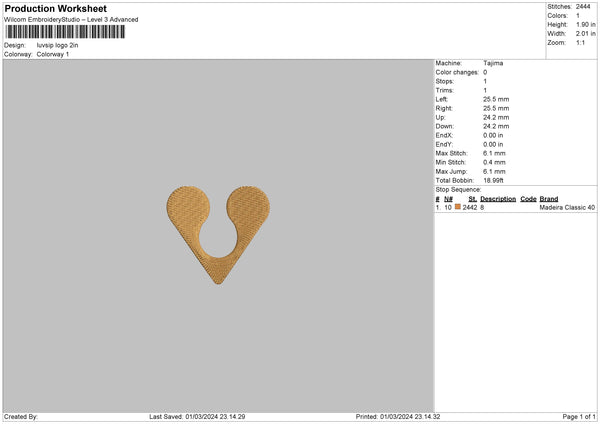Click the 'Description' column header
The width and height of the screenshot is (600, 424).
click(498, 199)
